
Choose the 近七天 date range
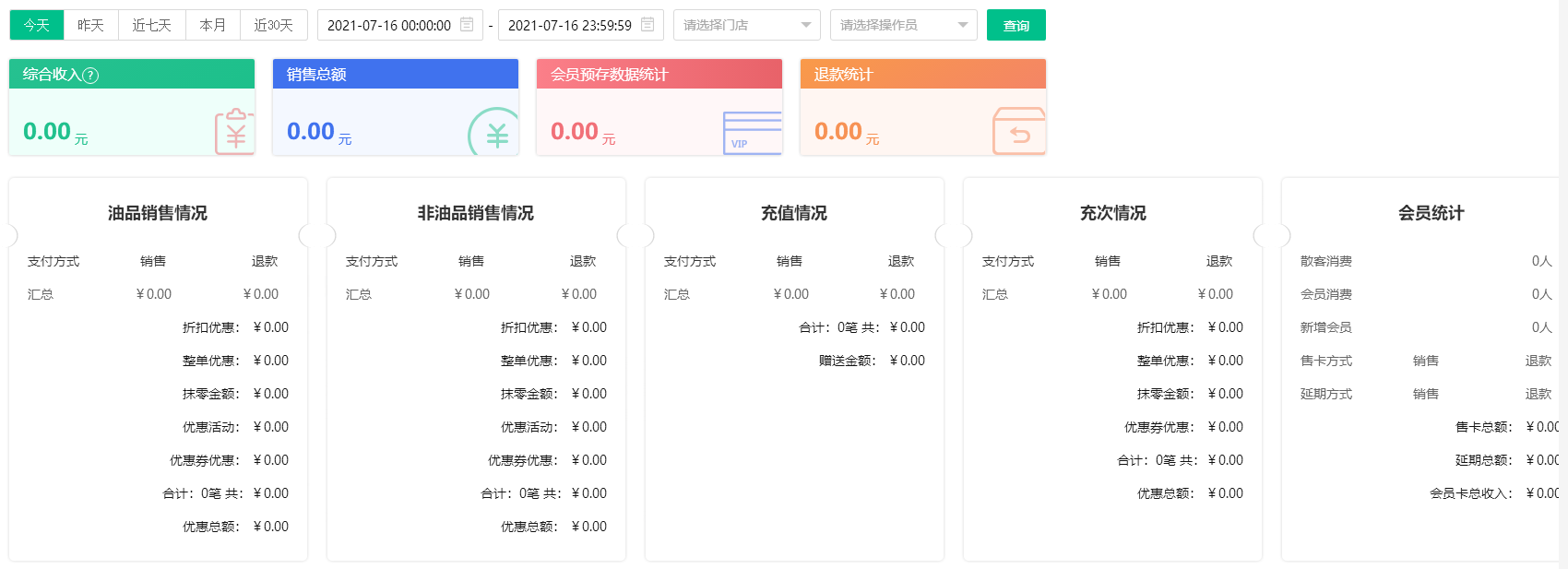coord(151,25)
